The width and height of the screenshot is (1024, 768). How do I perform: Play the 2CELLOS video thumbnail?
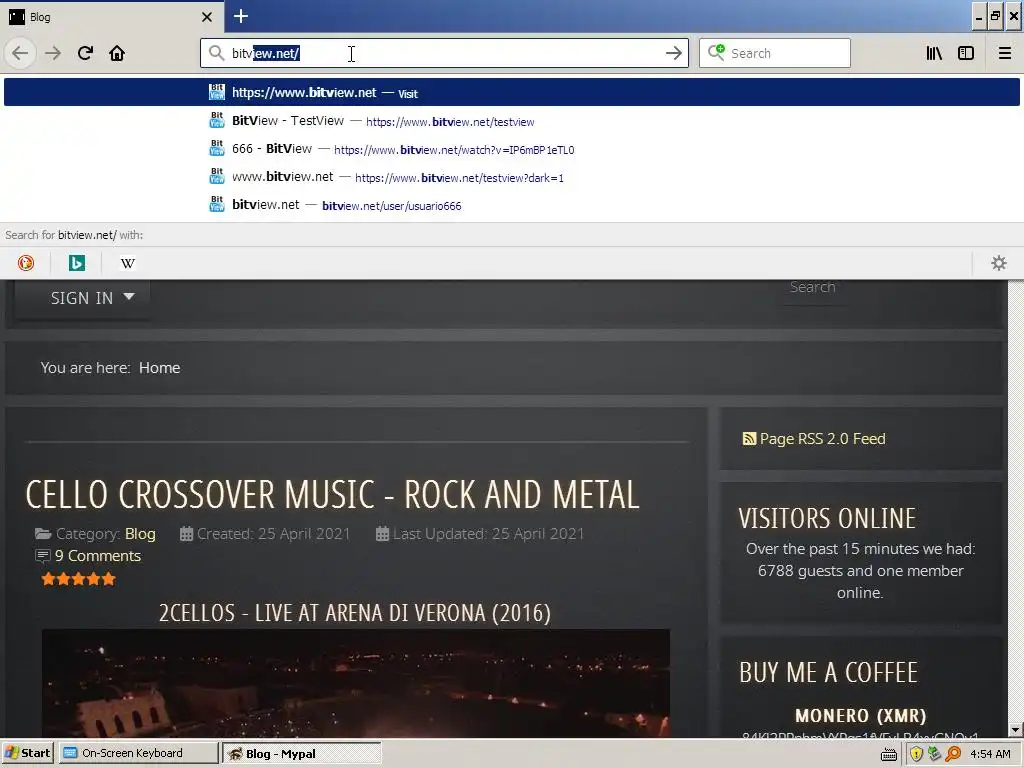pyautogui.click(x=355, y=683)
